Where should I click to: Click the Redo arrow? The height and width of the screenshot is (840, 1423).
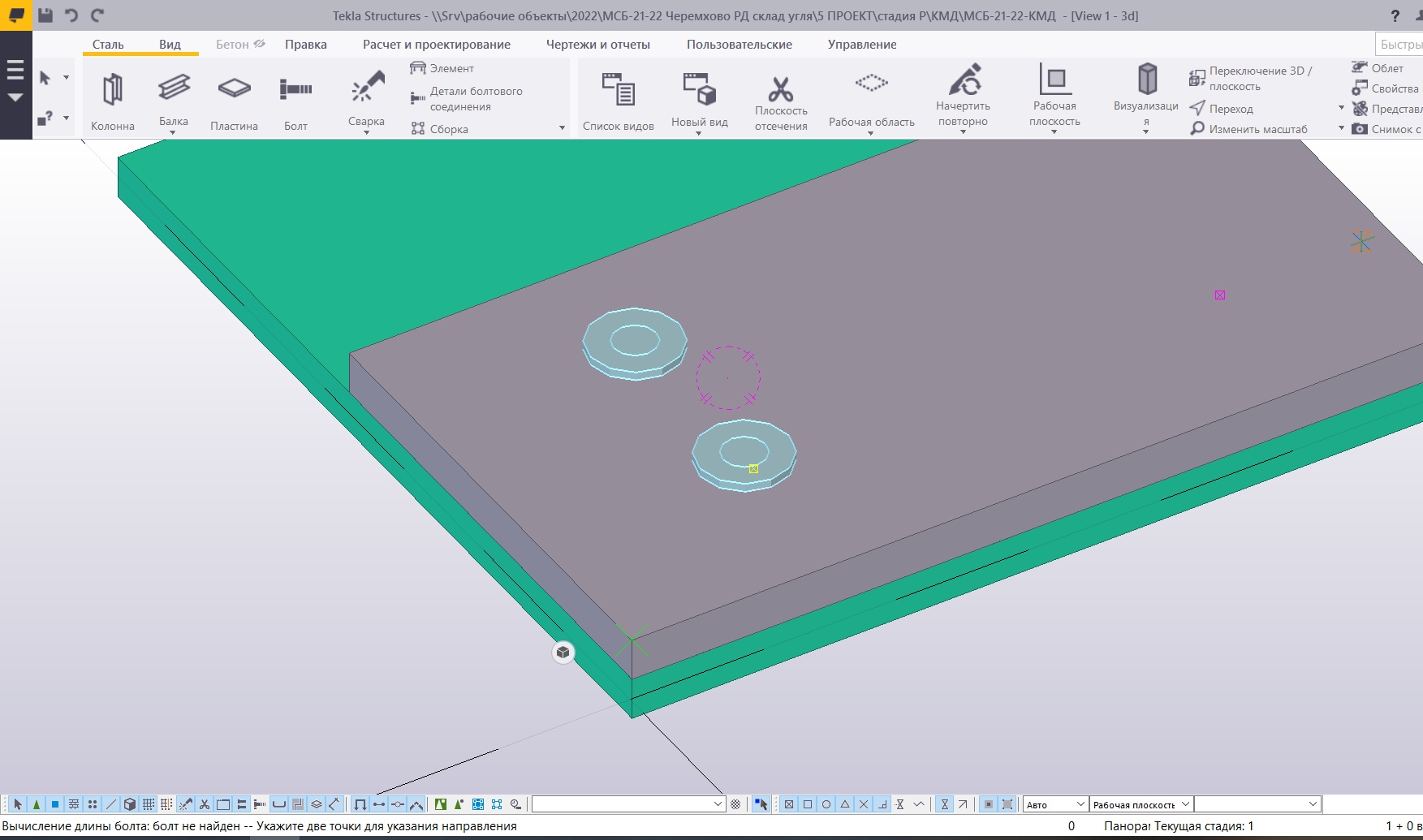[x=97, y=15]
